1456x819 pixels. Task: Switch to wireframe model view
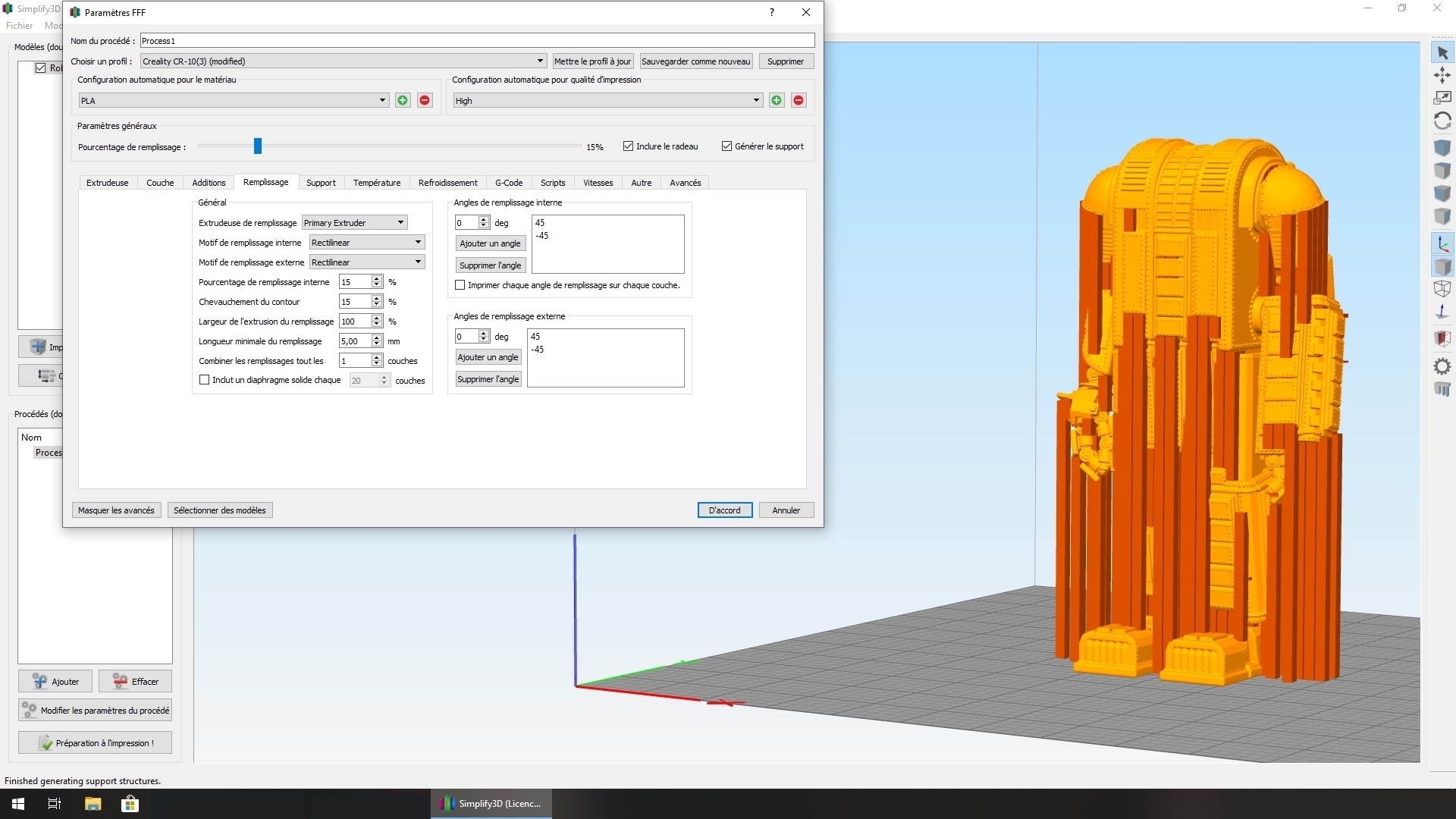pyautogui.click(x=1442, y=289)
